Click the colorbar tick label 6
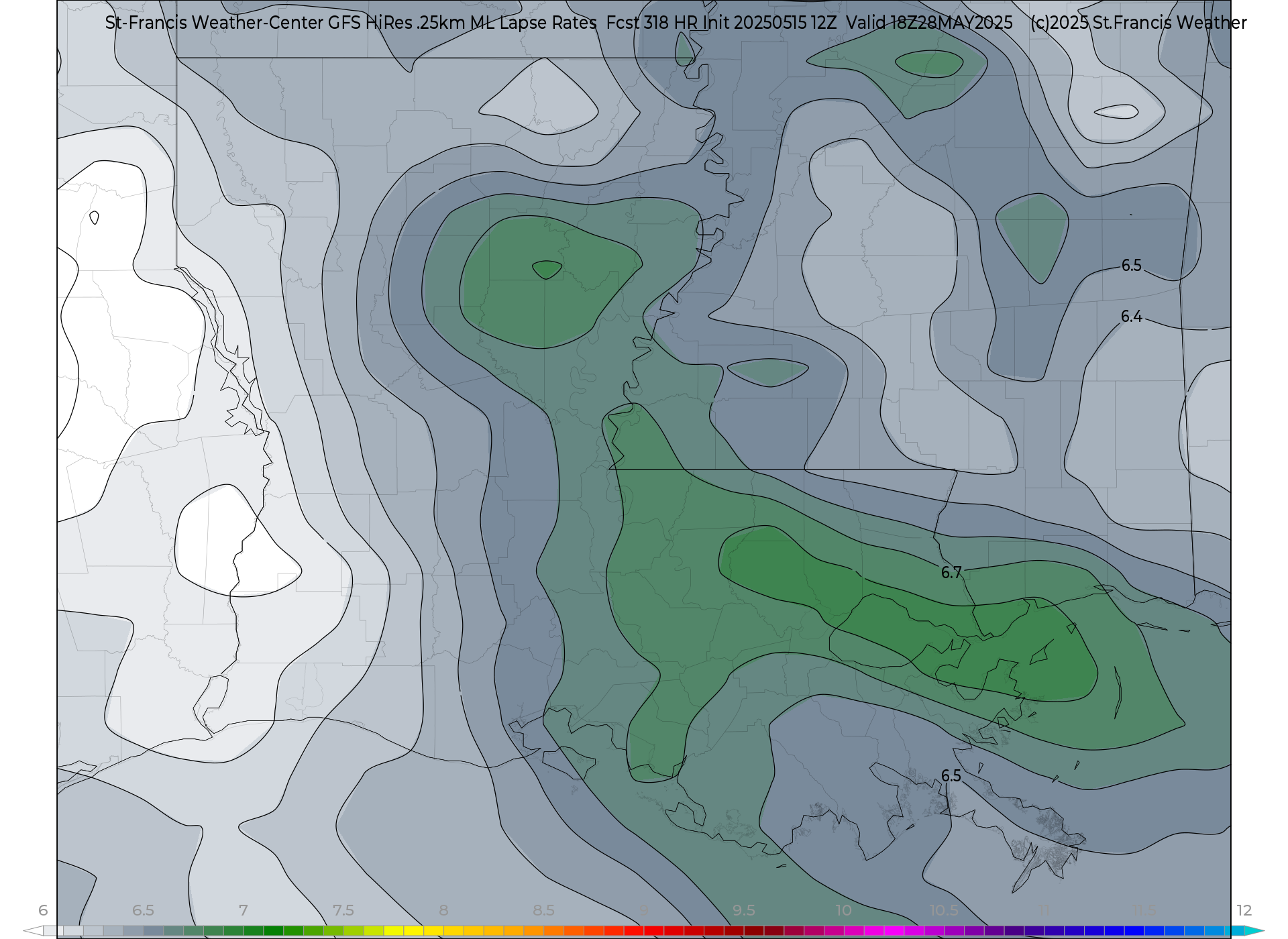Viewport: 1288px width, 939px height. [x=43, y=910]
